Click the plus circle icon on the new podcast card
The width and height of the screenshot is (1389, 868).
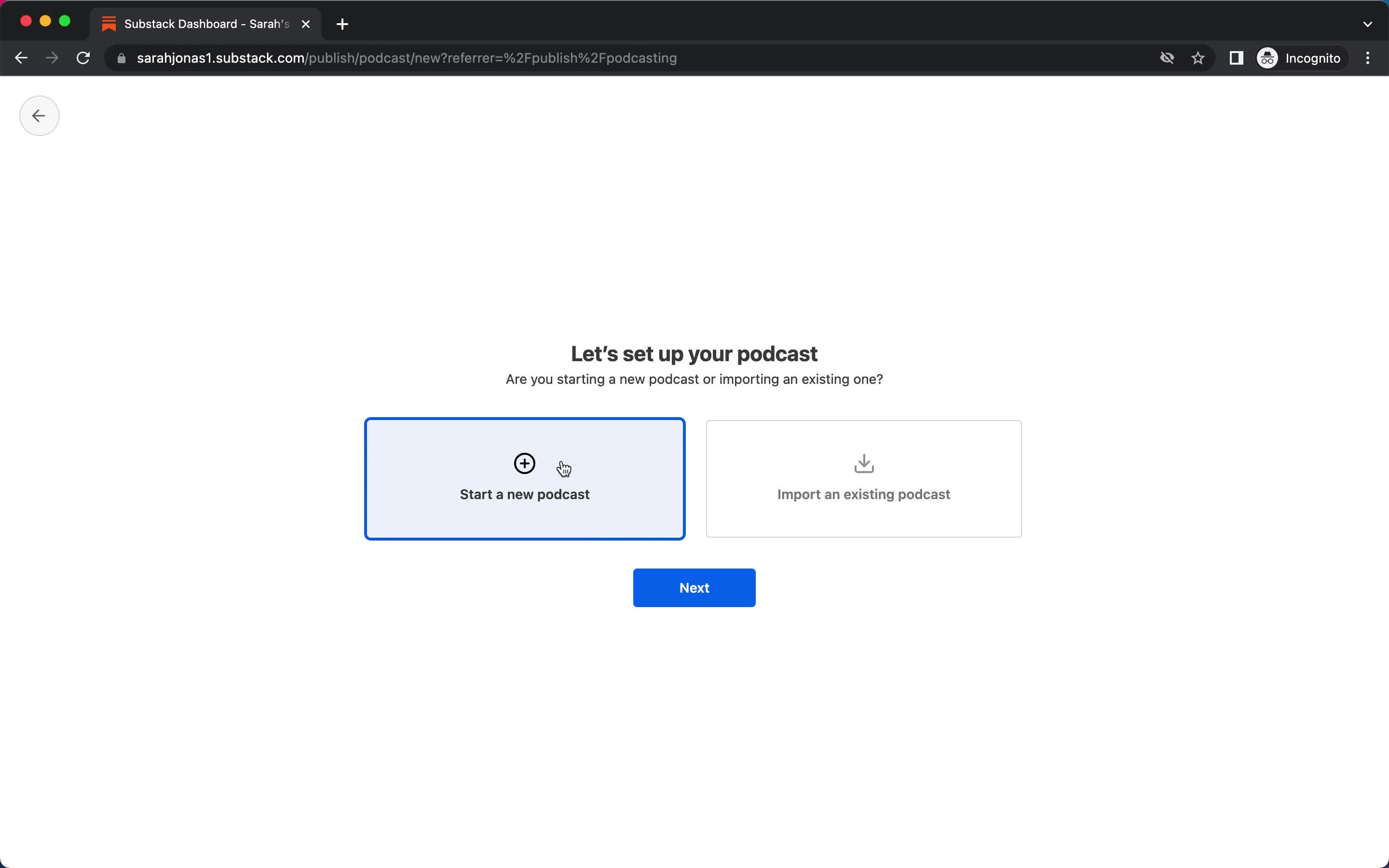pyautogui.click(x=524, y=463)
